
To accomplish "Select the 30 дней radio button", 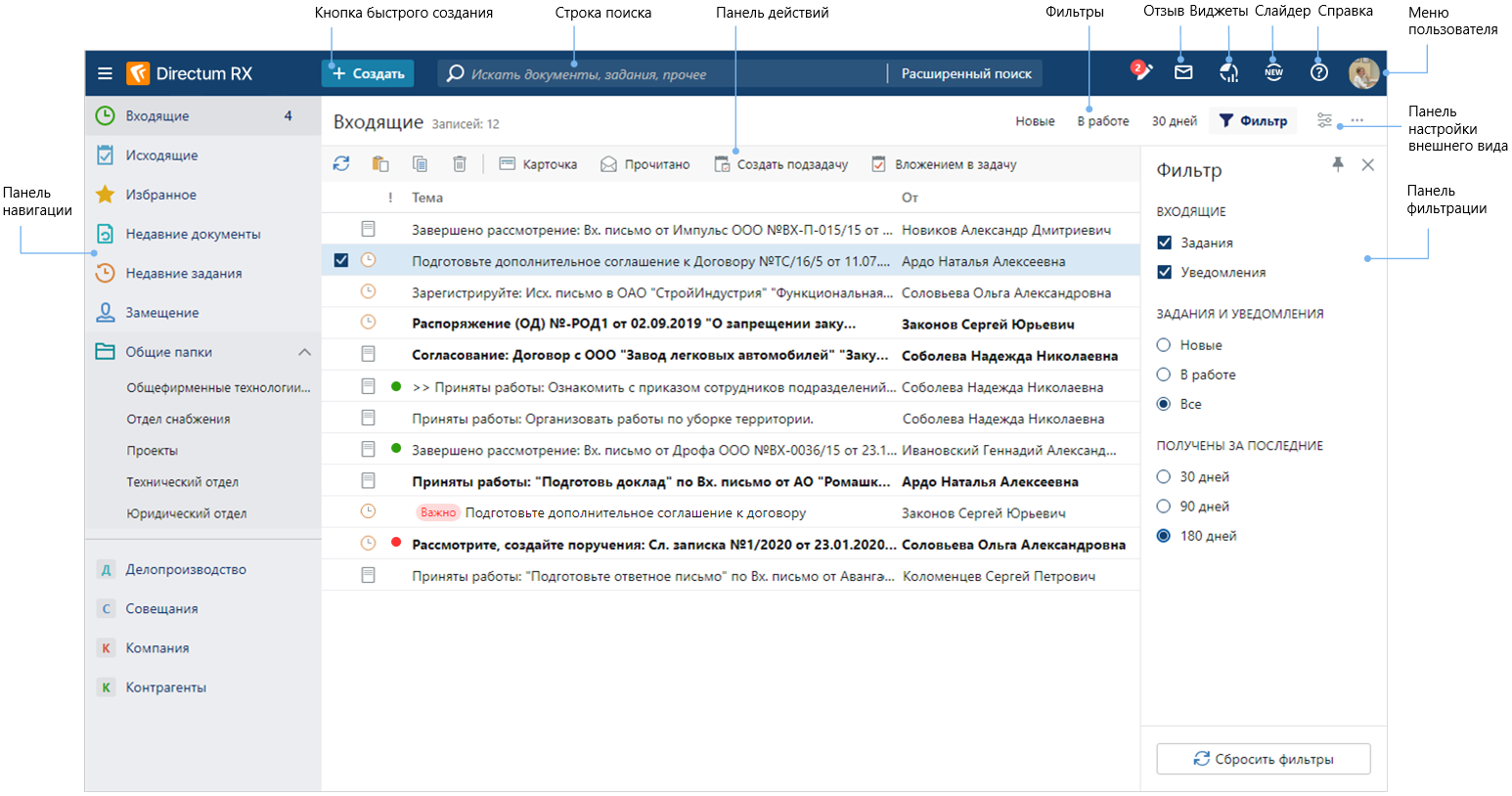I will coord(1164,477).
